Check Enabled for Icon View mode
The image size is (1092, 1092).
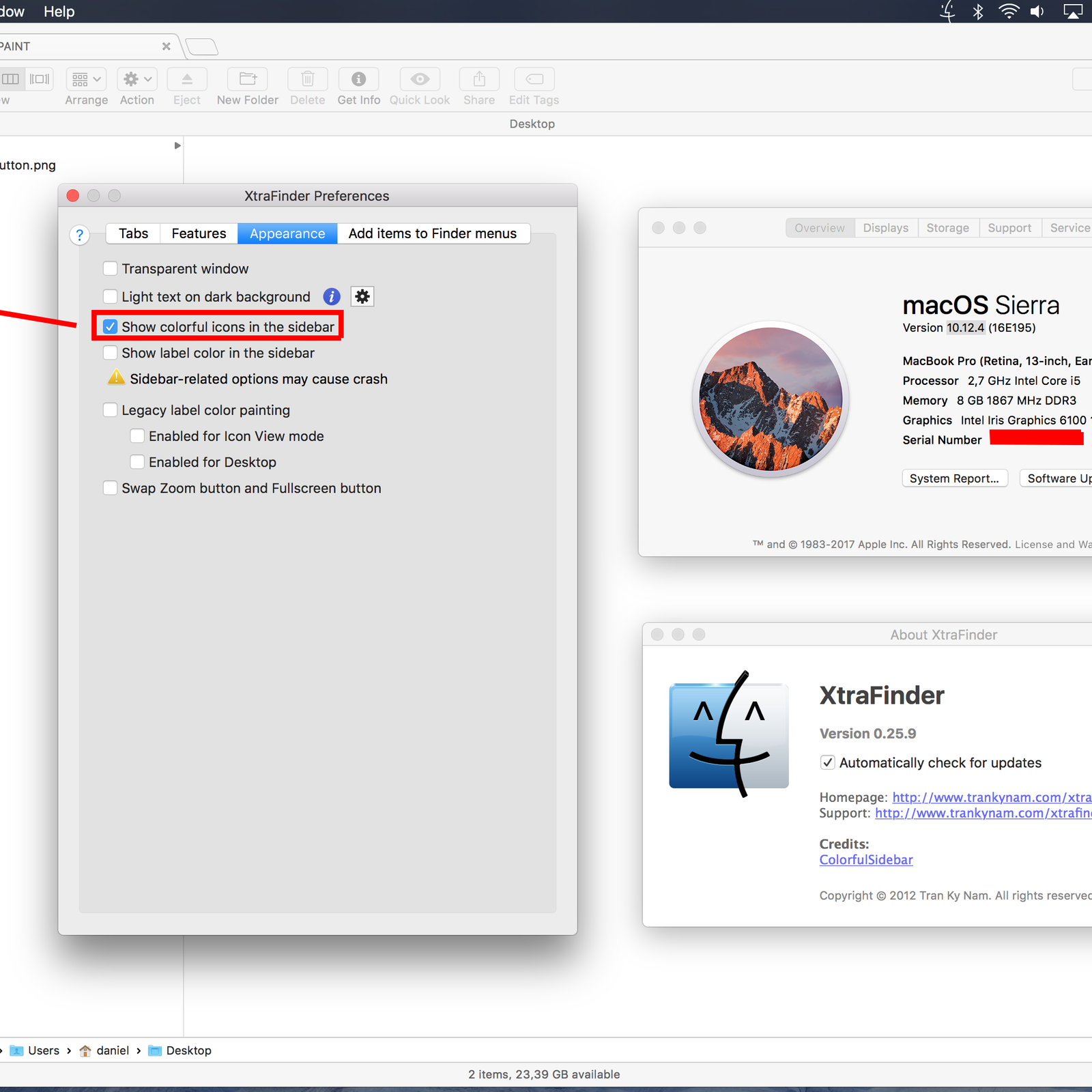coord(137,436)
